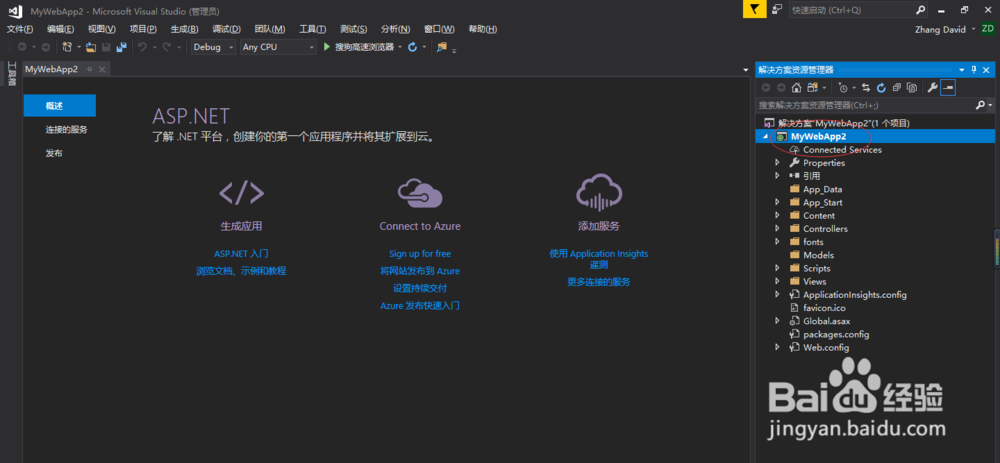Click the Solution Explorer forward arrow
The image size is (1000, 463).
tap(781, 88)
